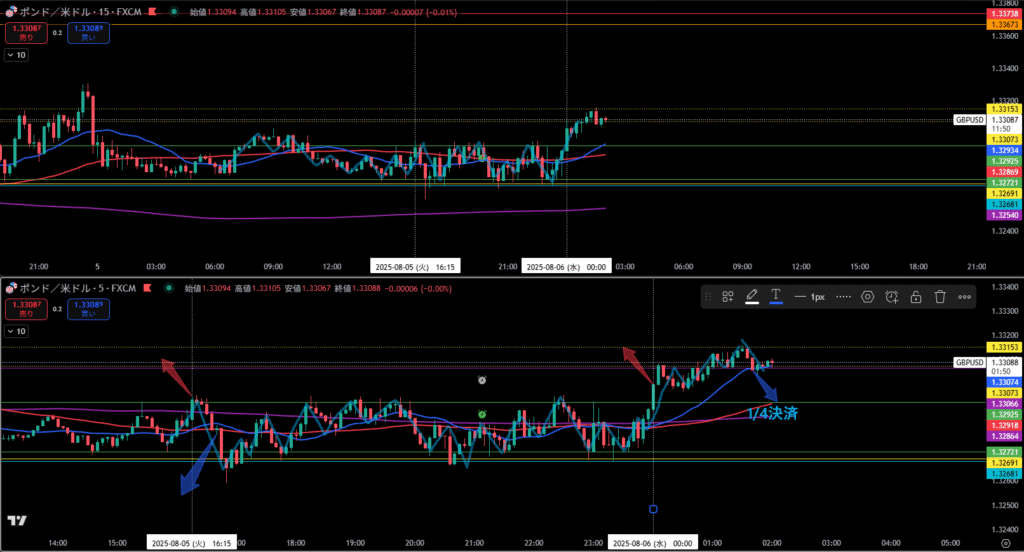Click the GBPUSD label in bottom chart price scale
The height and width of the screenshot is (552, 1024).
[969, 363]
